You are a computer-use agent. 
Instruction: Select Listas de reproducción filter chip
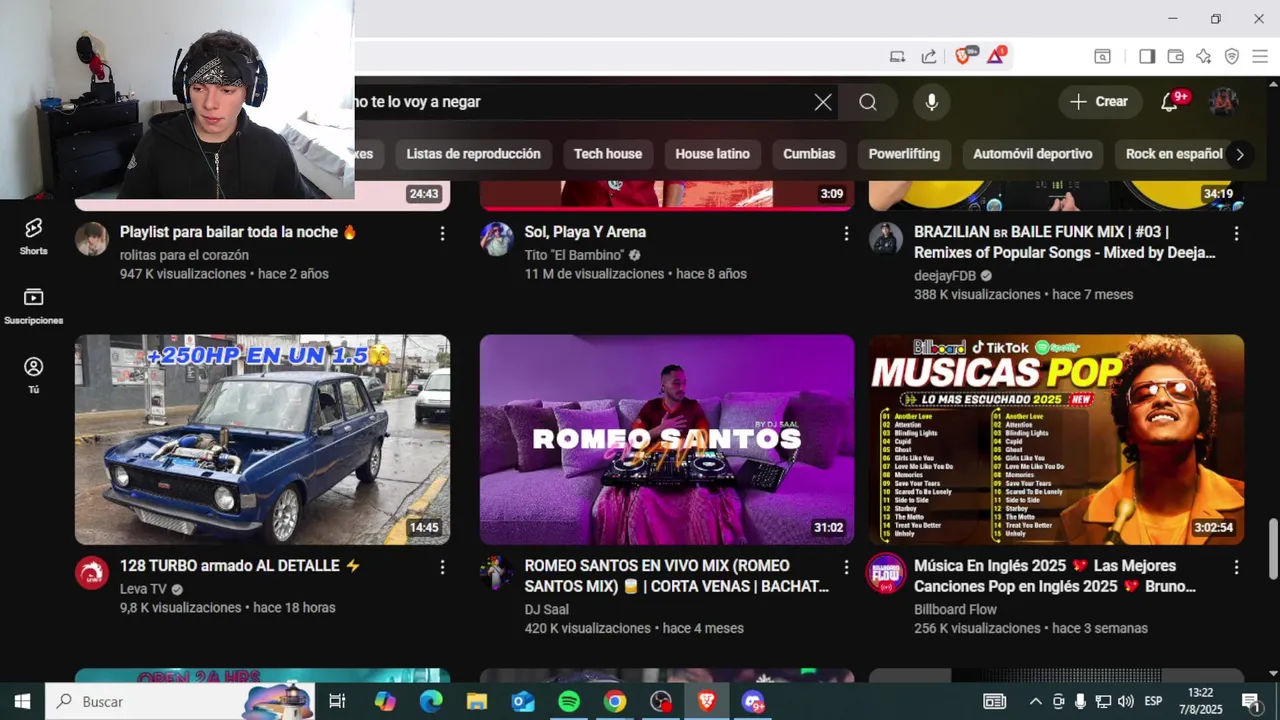[x=473, y=154]
